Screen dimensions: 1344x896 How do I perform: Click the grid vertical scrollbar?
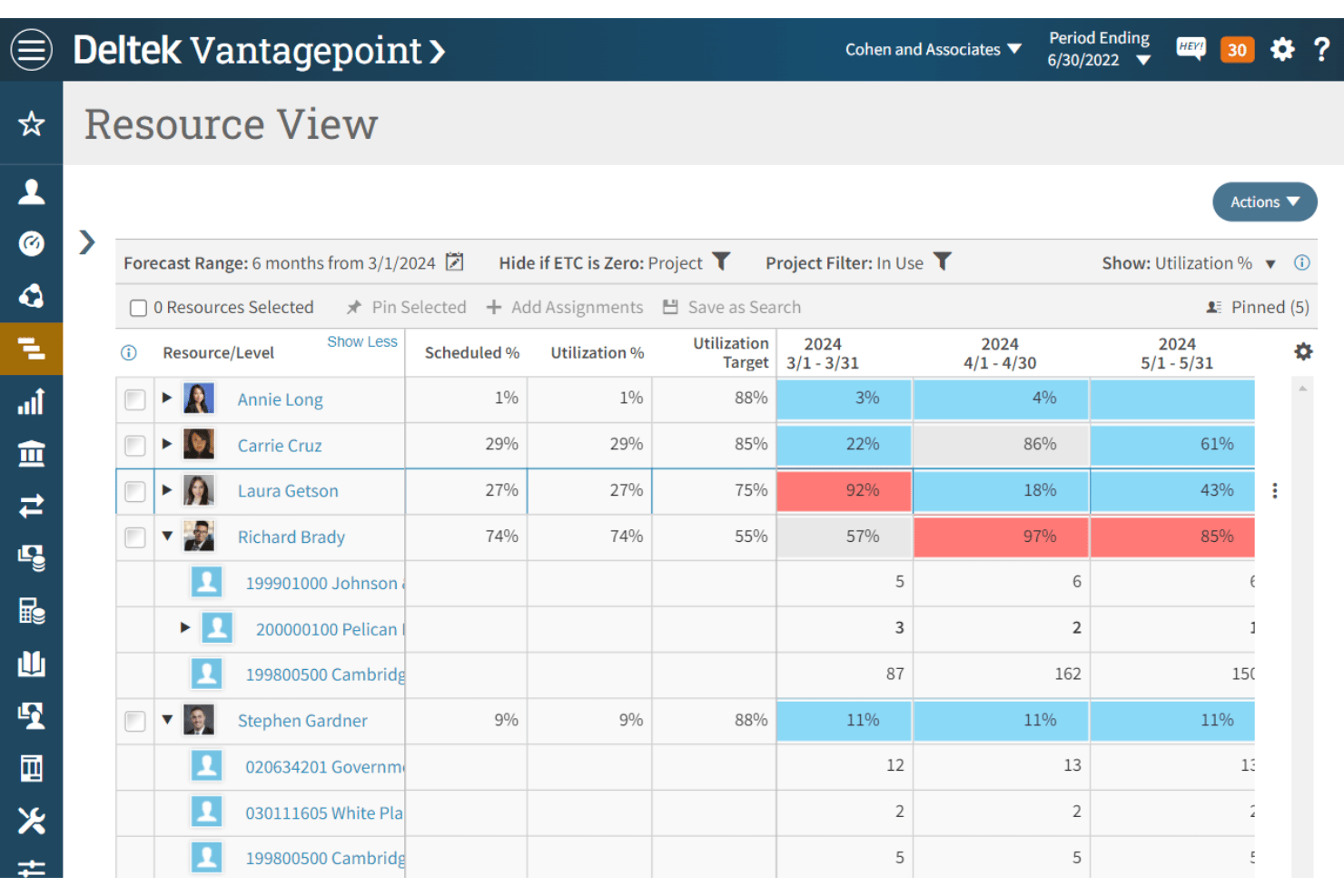click(x=1302, y=626)
